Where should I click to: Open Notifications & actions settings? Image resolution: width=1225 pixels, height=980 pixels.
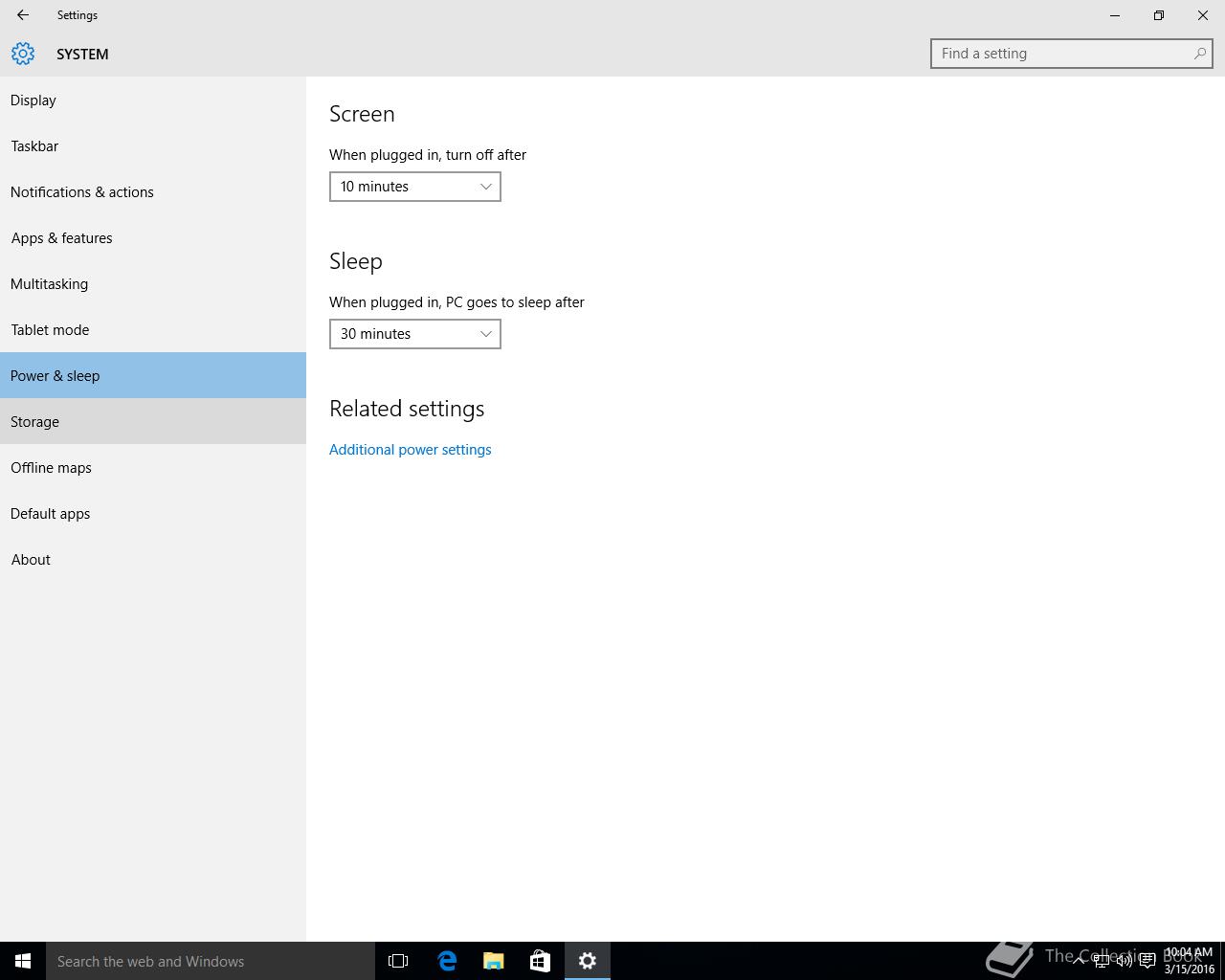(153, 191)
